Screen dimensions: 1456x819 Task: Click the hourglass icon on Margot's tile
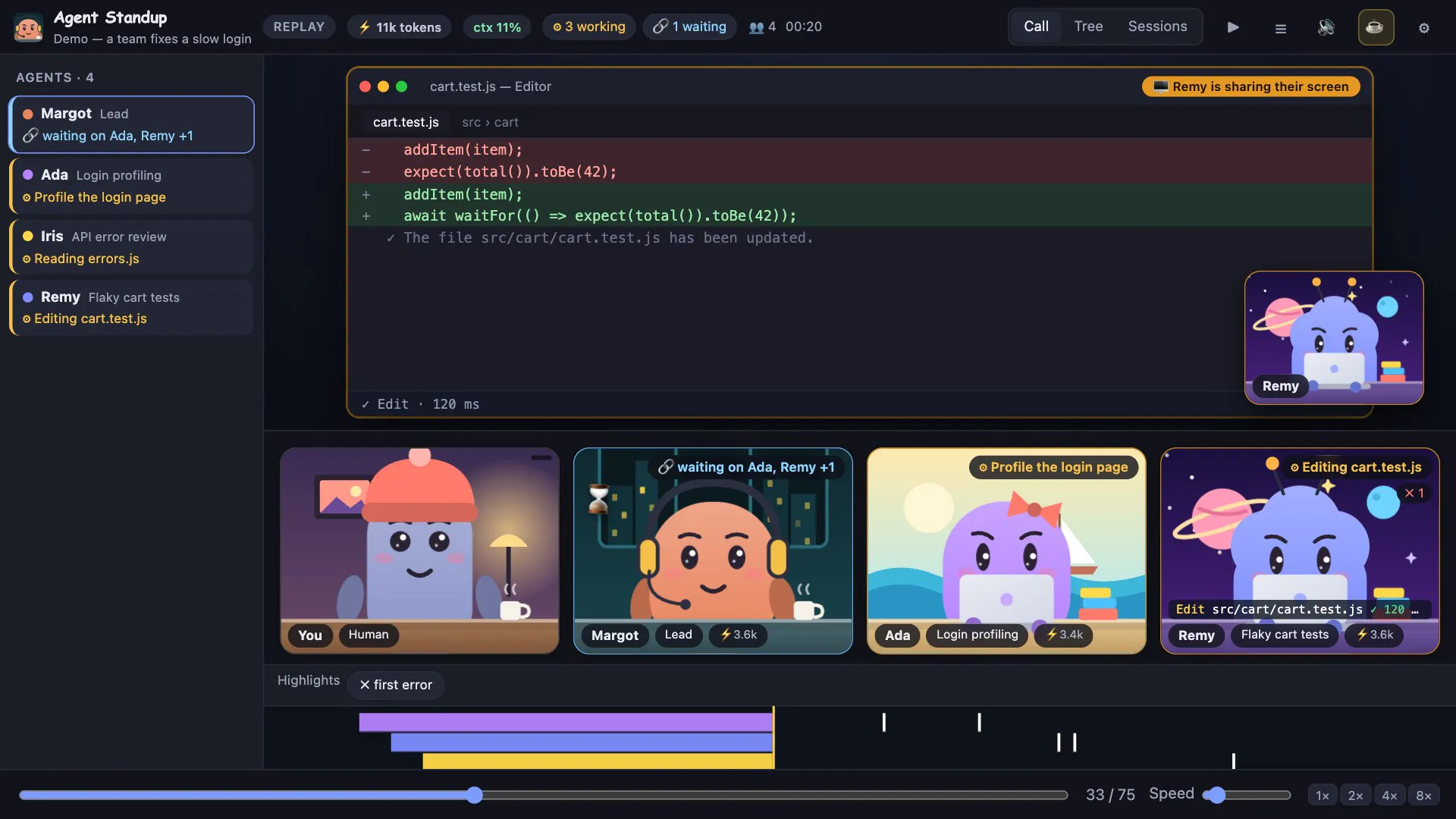tap(598, 500)
